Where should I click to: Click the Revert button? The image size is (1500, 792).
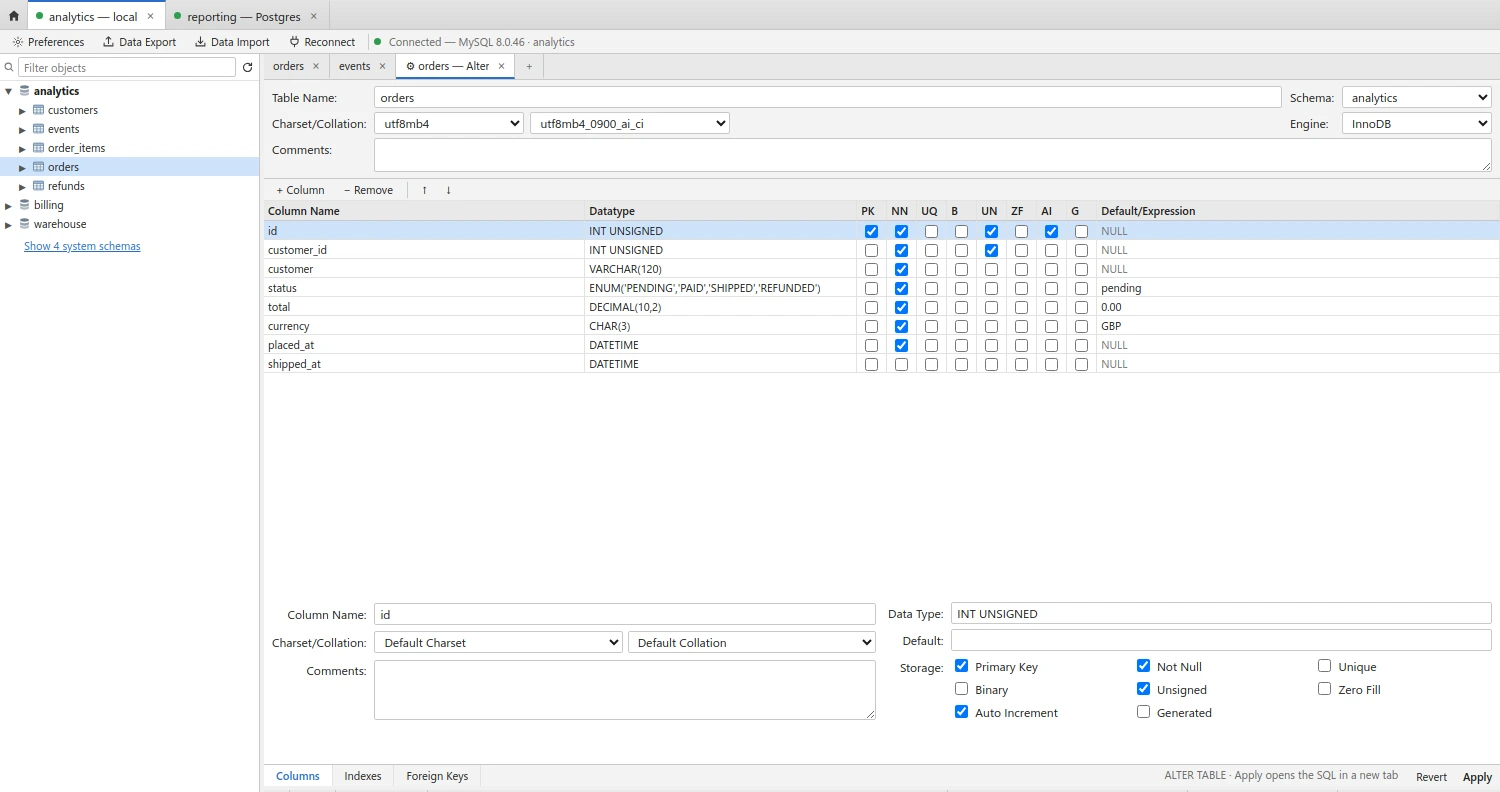point(1431,777)
